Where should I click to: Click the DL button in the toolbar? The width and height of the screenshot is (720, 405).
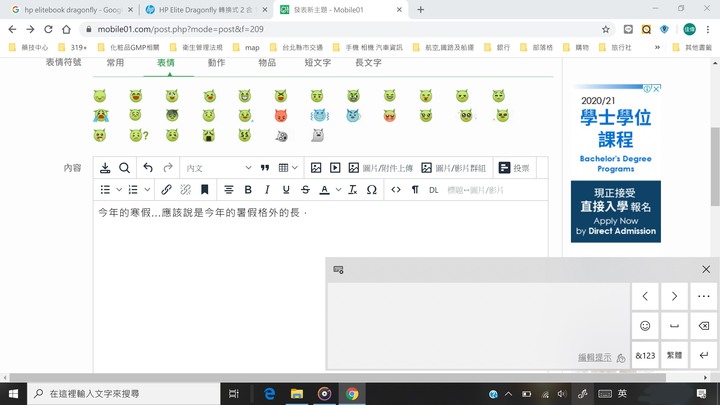tap(433, 190)
